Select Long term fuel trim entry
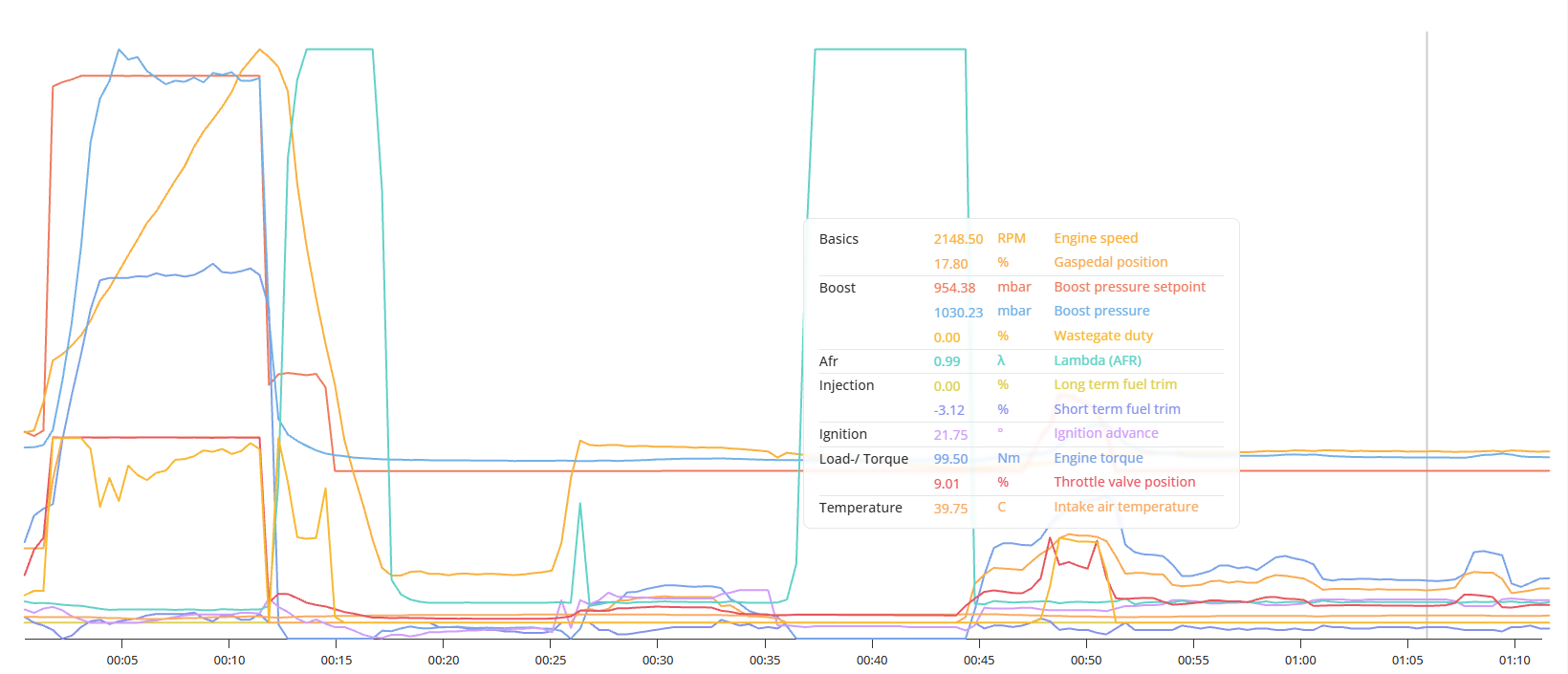This screenshot has width=1568, height=674. tap(1115, 384)
